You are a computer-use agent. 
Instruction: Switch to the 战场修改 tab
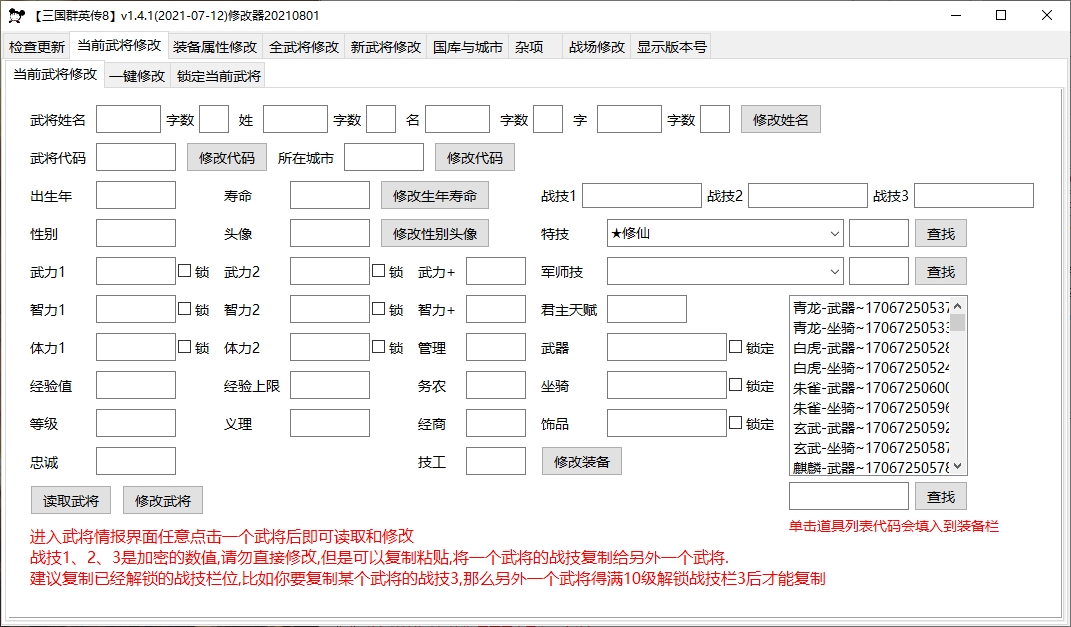coord(597,45)
